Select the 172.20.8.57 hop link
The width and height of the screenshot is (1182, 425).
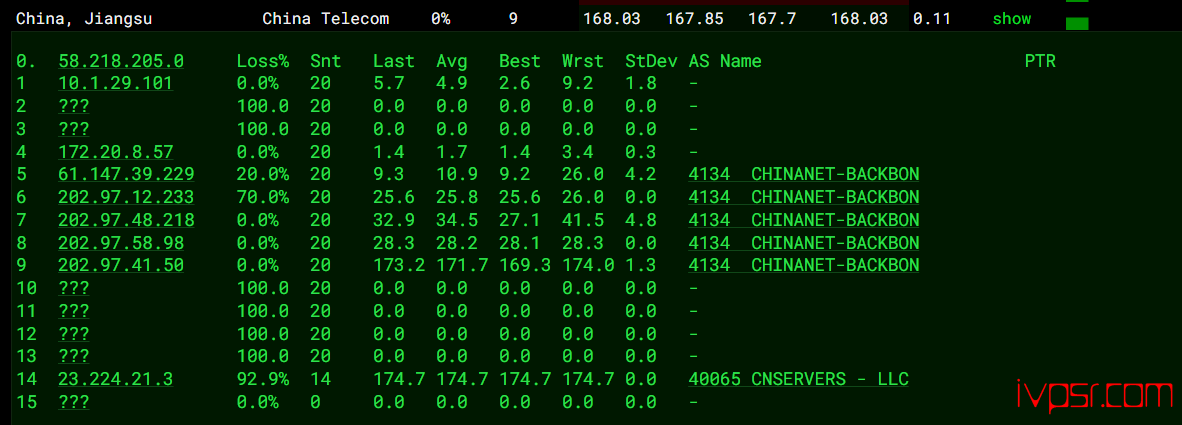click(x=116, y=152)
